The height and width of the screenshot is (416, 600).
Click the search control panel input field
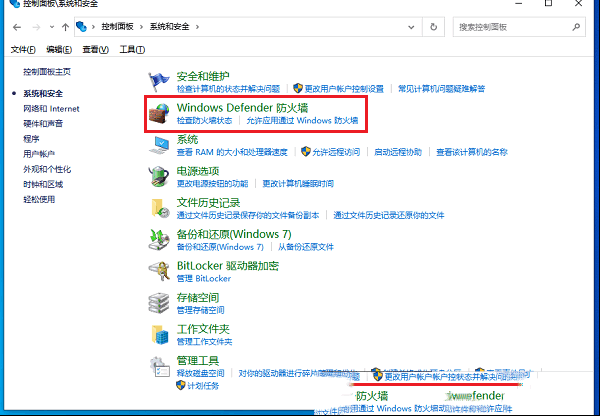pyautogui.click(x=519, y=27)
